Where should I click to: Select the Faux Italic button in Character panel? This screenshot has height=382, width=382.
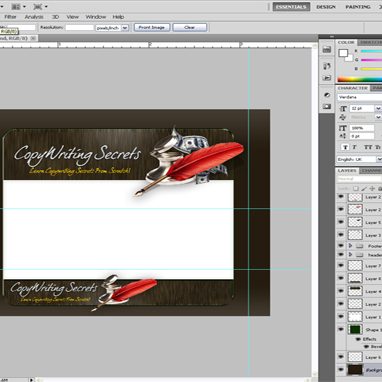pyautogui.click(x=354, y=147)
